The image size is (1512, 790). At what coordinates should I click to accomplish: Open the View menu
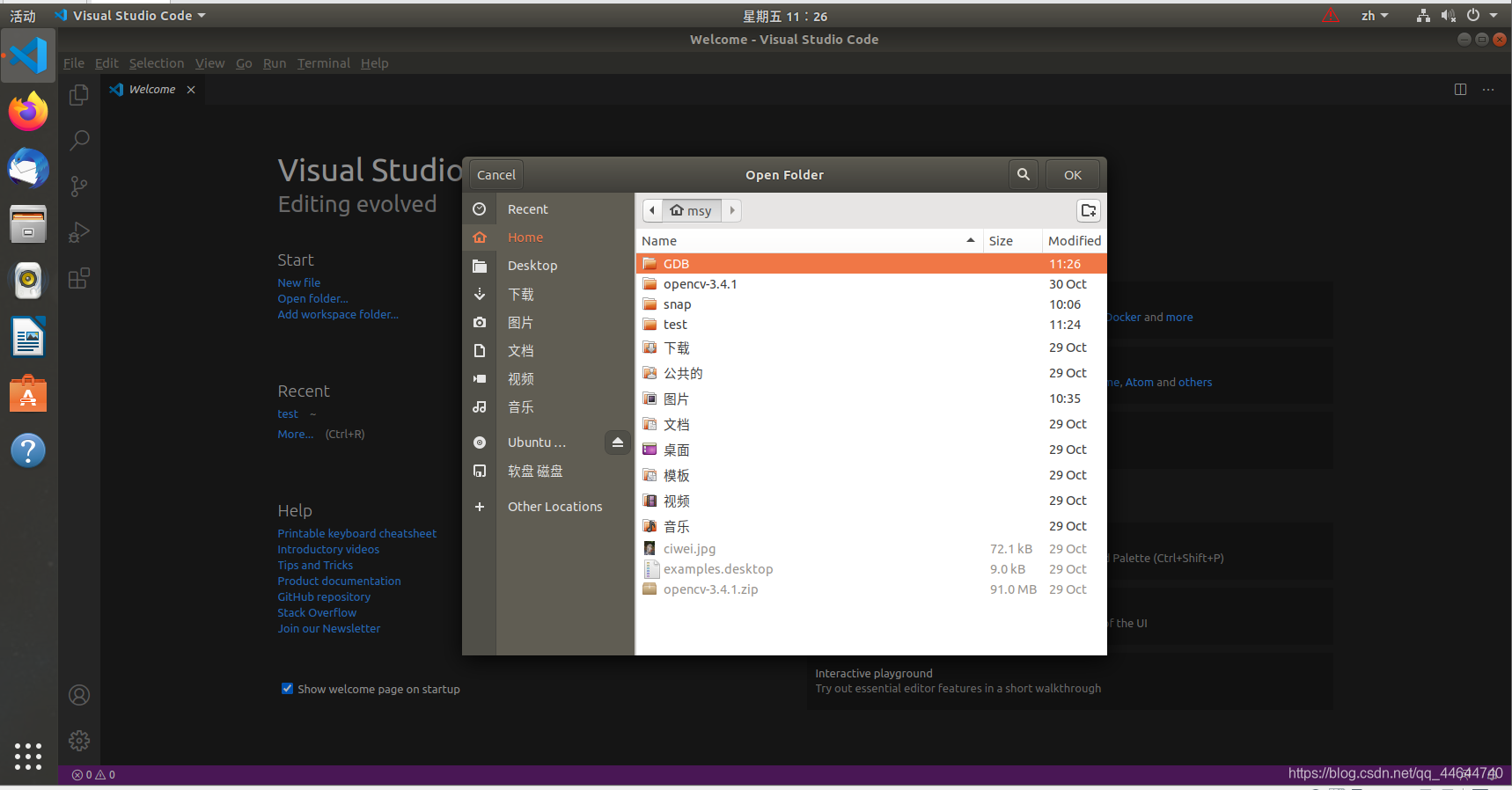(x=209, y=63)
